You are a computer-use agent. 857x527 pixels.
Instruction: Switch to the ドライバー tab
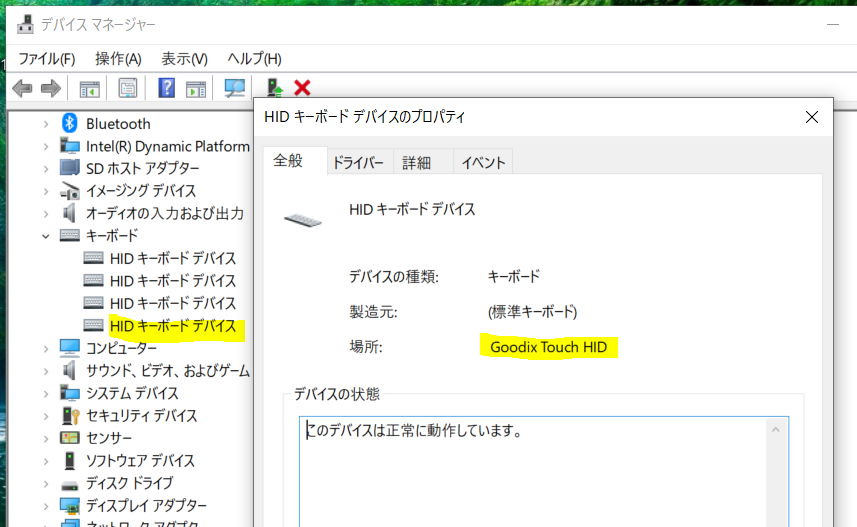pos(359,162)
